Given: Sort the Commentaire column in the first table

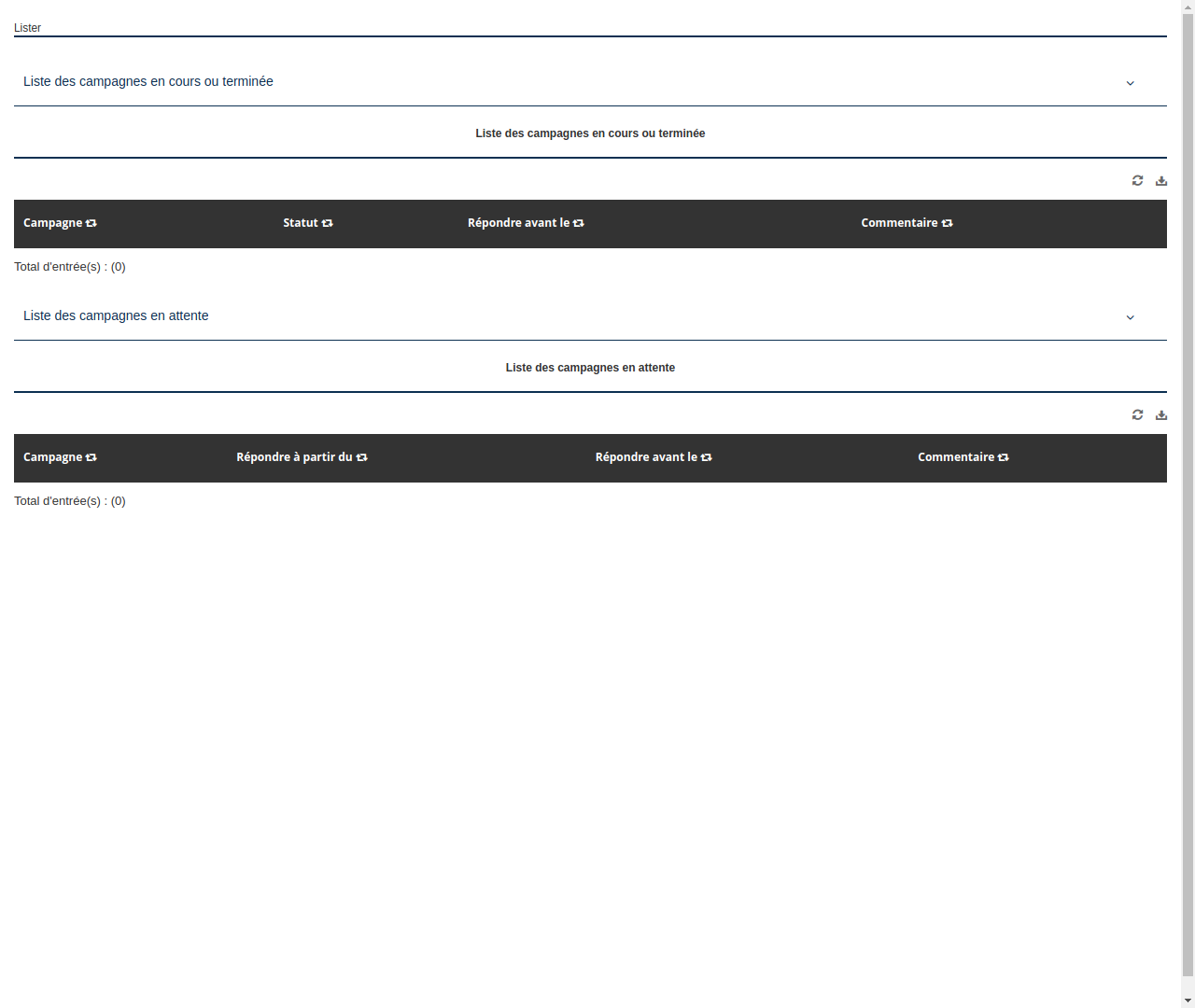Looking at the screenshot, I should (948, 223).
